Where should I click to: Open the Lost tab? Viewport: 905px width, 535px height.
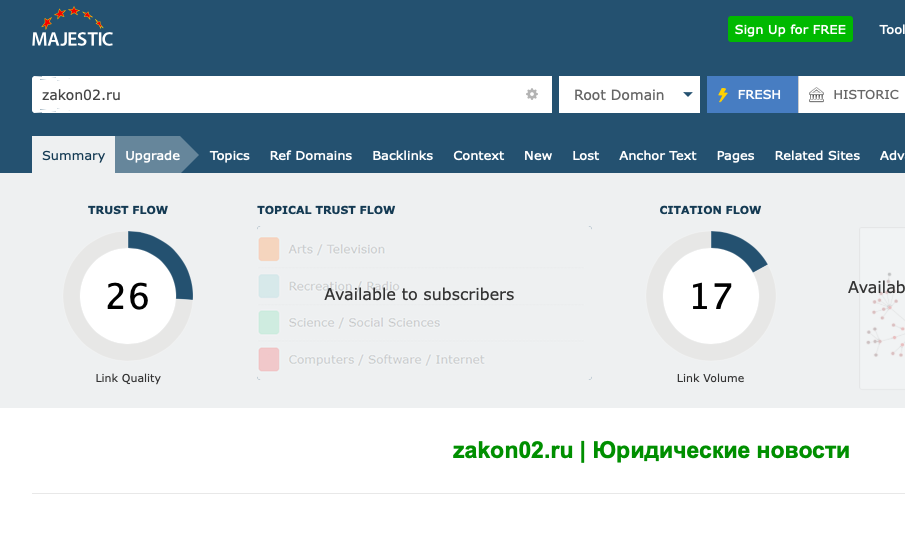coord(585,155)
